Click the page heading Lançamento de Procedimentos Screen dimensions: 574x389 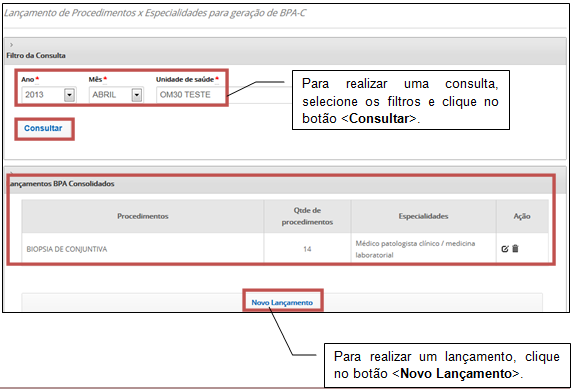coord(154,13)
